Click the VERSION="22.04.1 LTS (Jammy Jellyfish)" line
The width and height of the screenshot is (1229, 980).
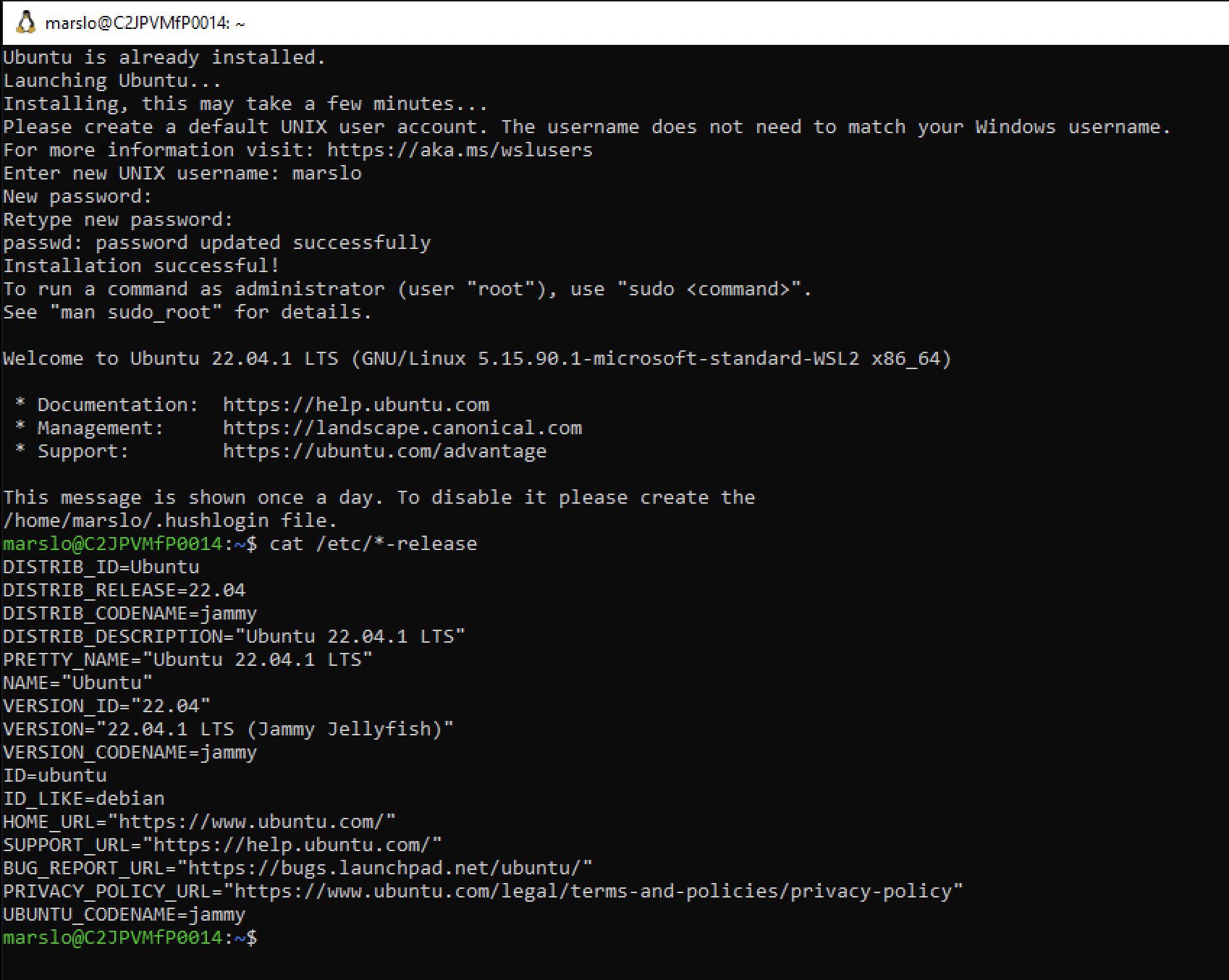click(228, 729)
